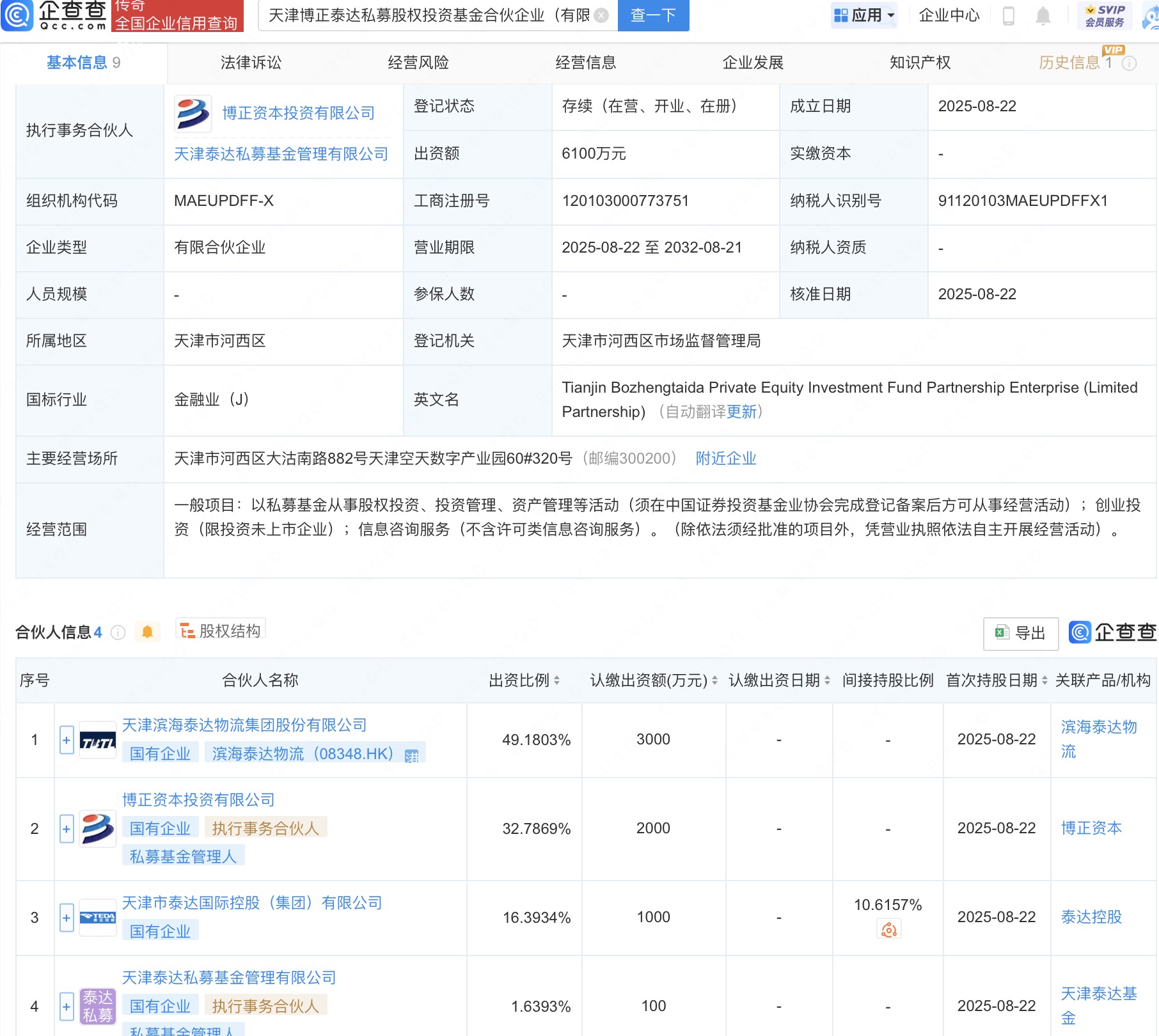Switch to 法律诉讼 tab
The image size is (1159, 1036).
point(251,63)
